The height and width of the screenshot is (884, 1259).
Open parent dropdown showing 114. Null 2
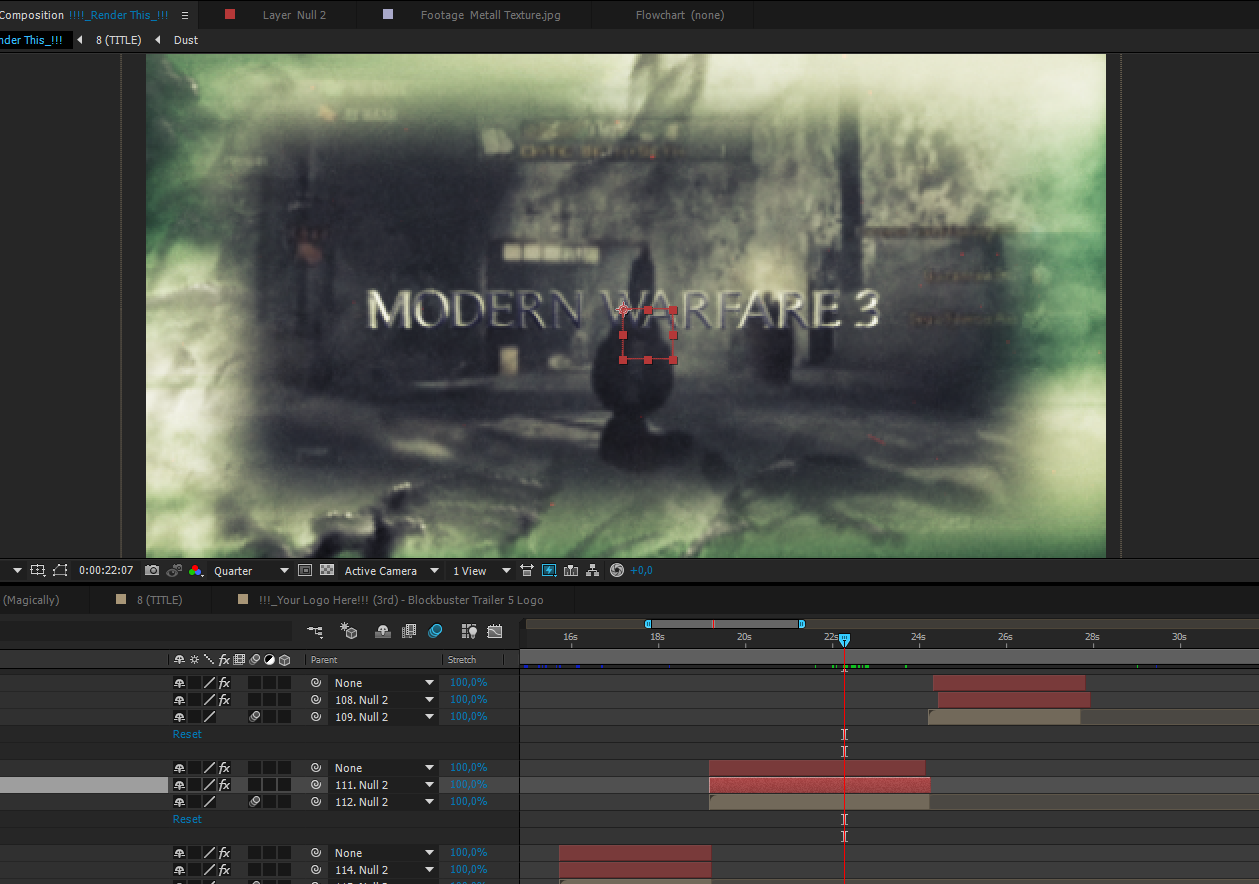pos(384,870)
